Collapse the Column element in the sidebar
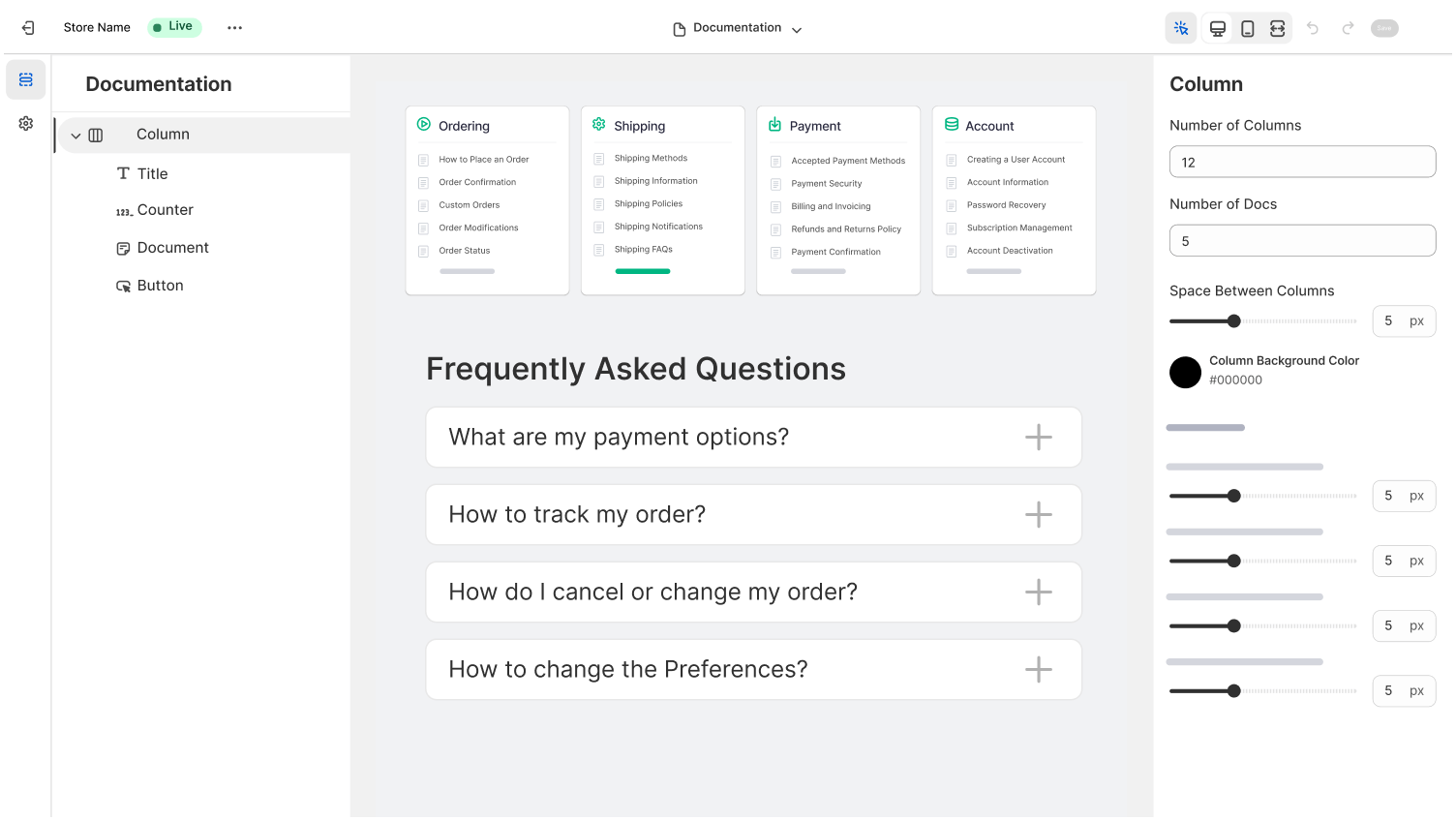 [x=76, y=136]
